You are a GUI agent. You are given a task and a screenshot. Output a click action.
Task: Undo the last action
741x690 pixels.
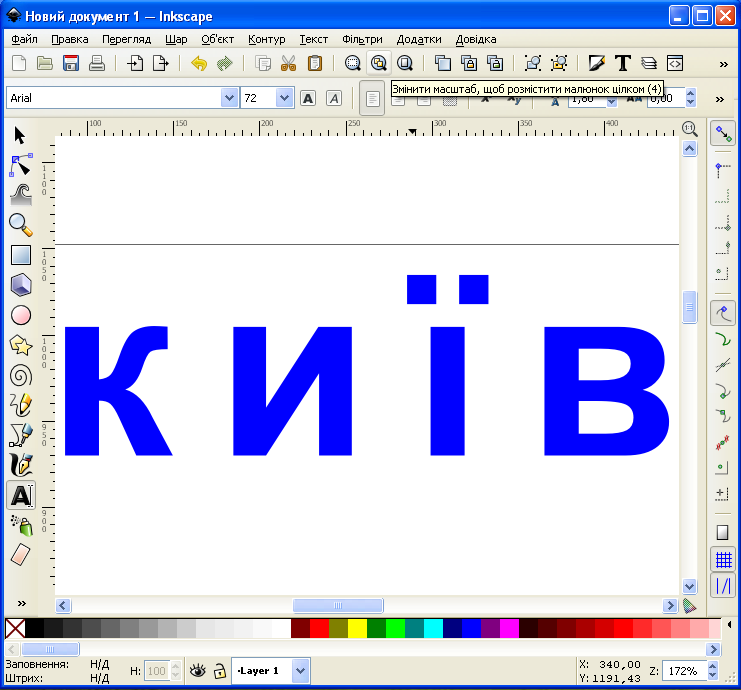click(x=199, y=63)
